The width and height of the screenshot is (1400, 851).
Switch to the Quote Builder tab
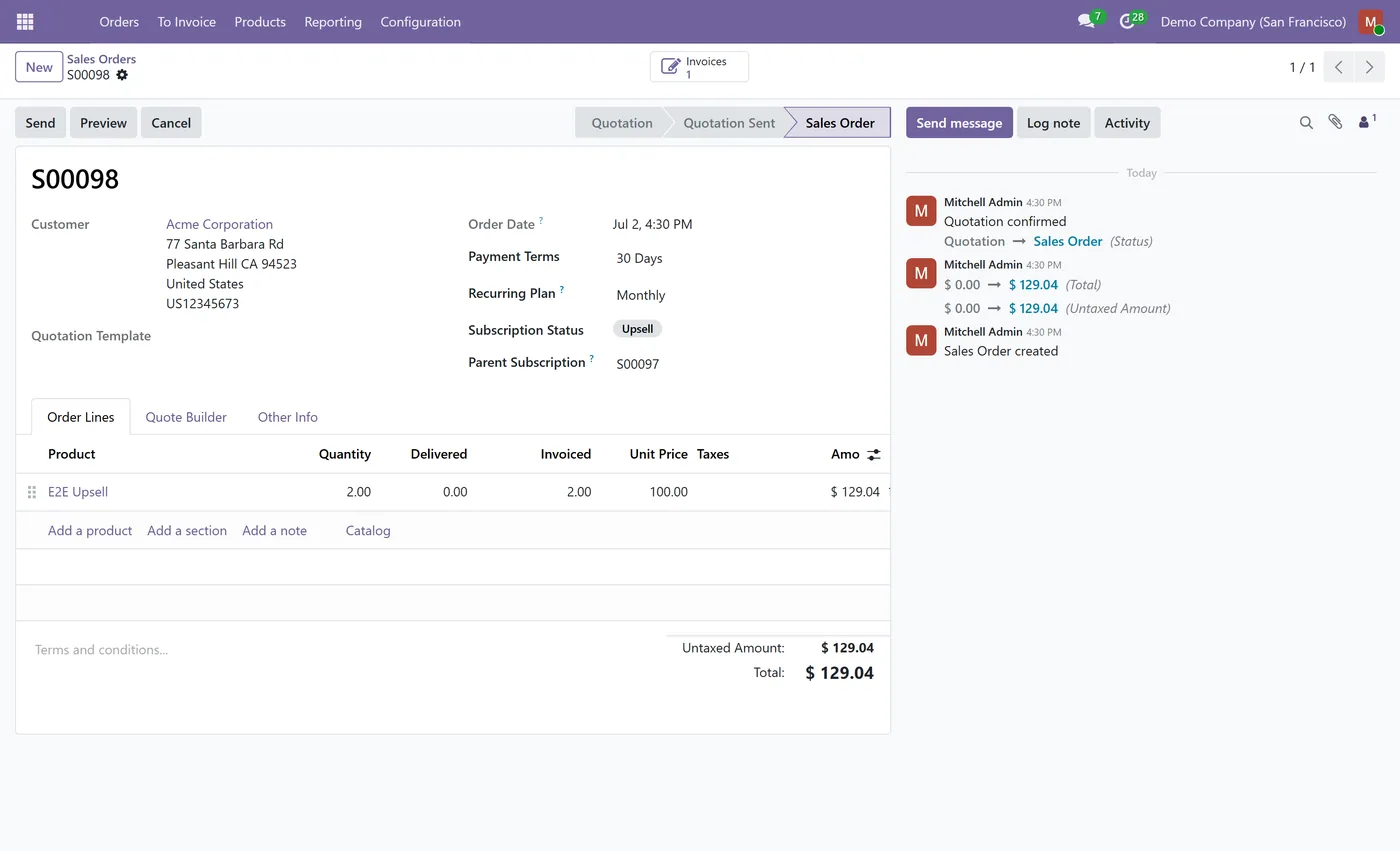tap(186, 417)
